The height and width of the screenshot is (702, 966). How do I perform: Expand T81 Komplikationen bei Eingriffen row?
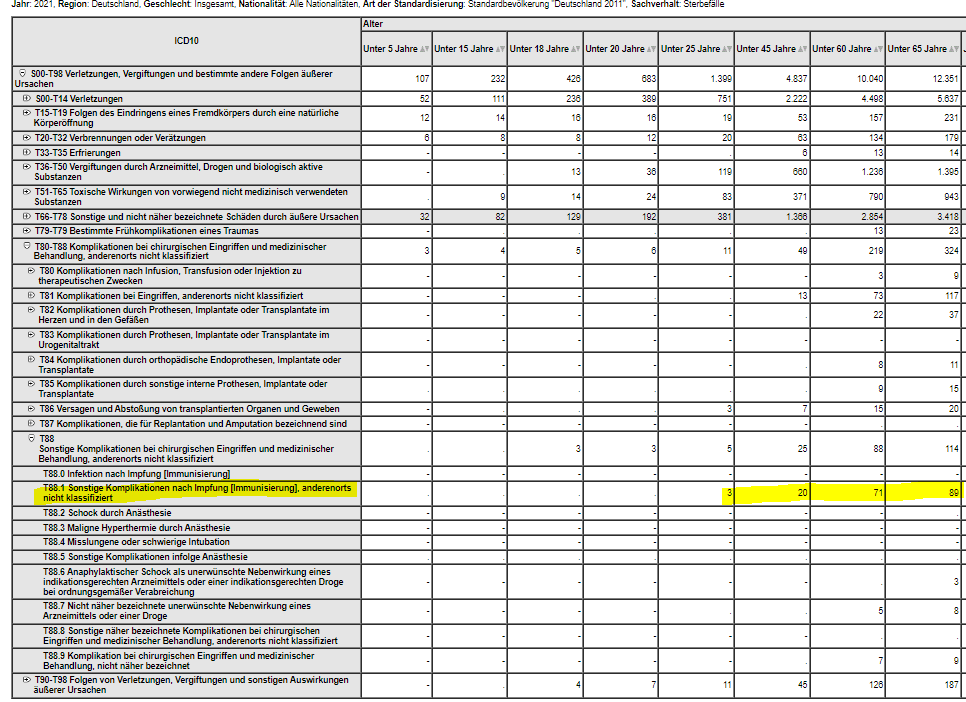point(32,296)
